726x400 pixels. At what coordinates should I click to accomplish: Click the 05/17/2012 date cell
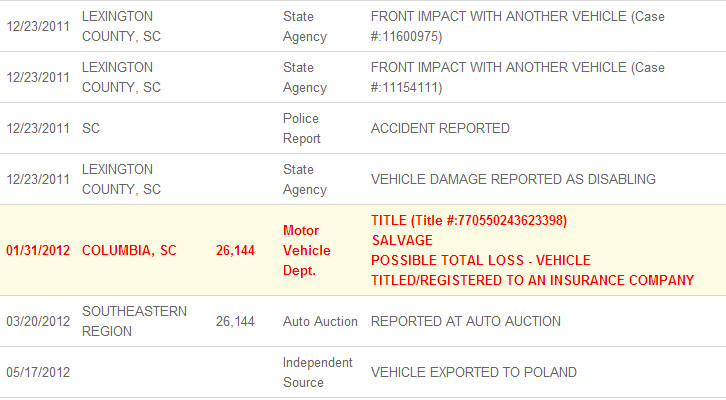tap(38, 372)
